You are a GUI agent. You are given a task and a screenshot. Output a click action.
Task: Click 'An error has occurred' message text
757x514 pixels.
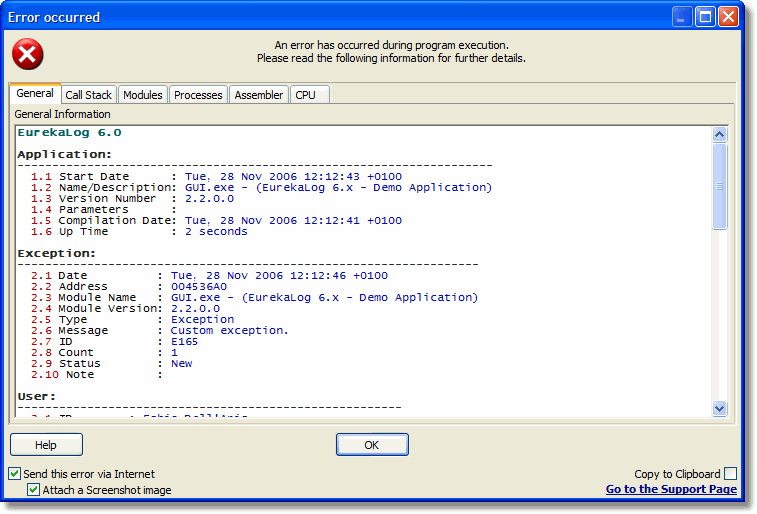[392, 45]
